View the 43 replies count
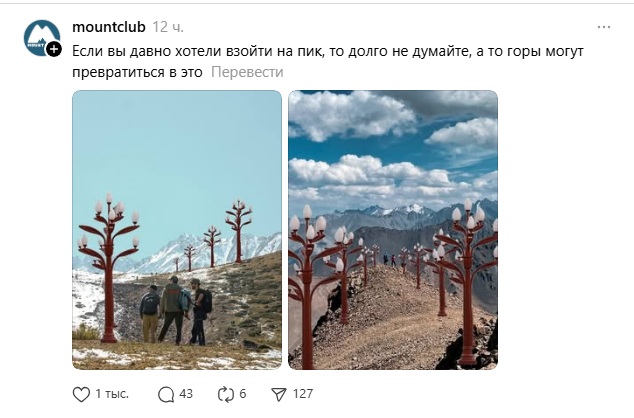The width and height of the screenshot is (634, 418). pyautogui.click(x=186, y=394)
